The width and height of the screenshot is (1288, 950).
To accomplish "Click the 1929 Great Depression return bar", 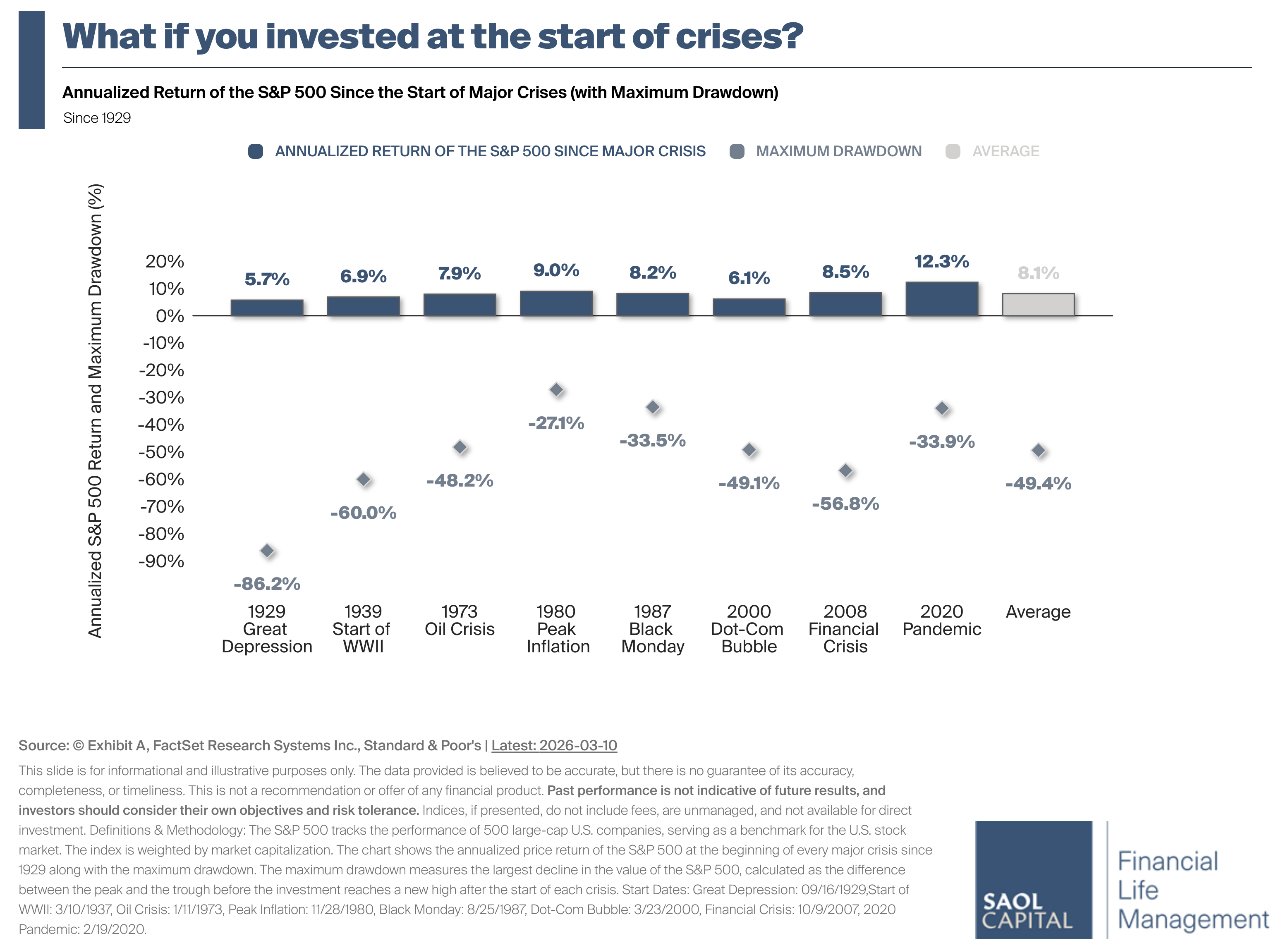I will tap(267, 308).
